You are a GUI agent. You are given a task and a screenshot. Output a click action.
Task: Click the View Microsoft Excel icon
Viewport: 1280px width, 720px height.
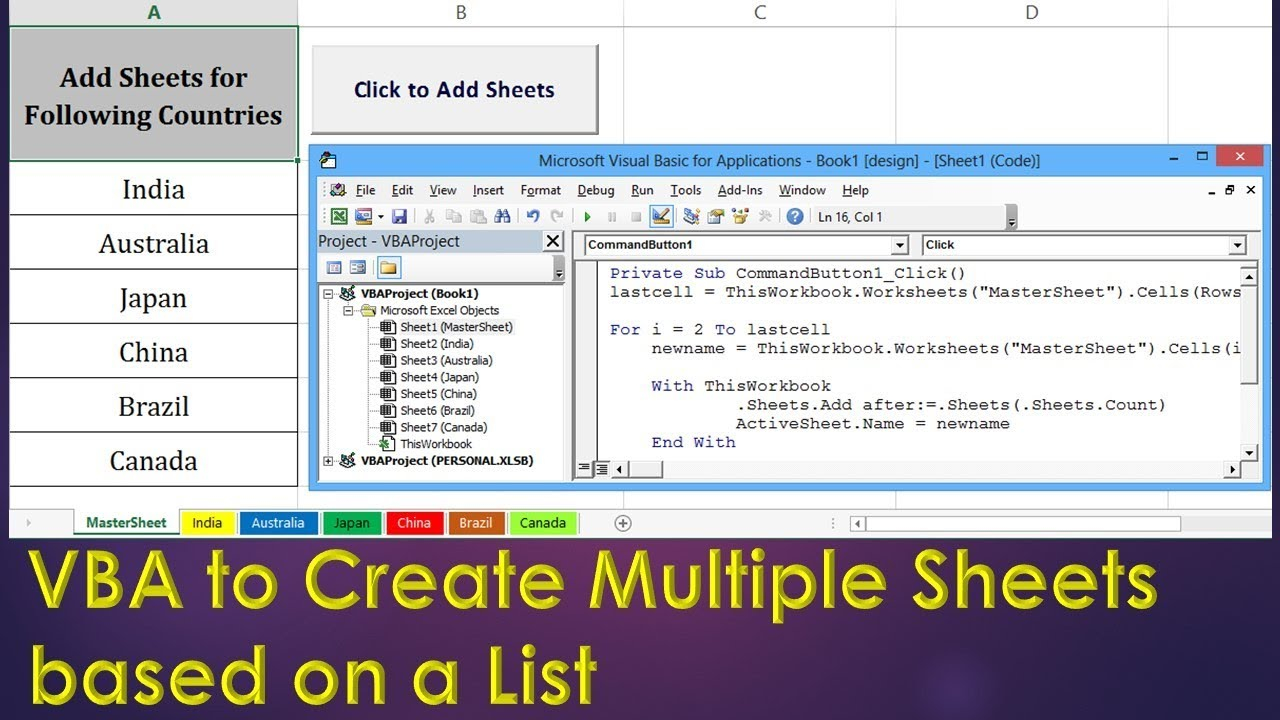339,216
